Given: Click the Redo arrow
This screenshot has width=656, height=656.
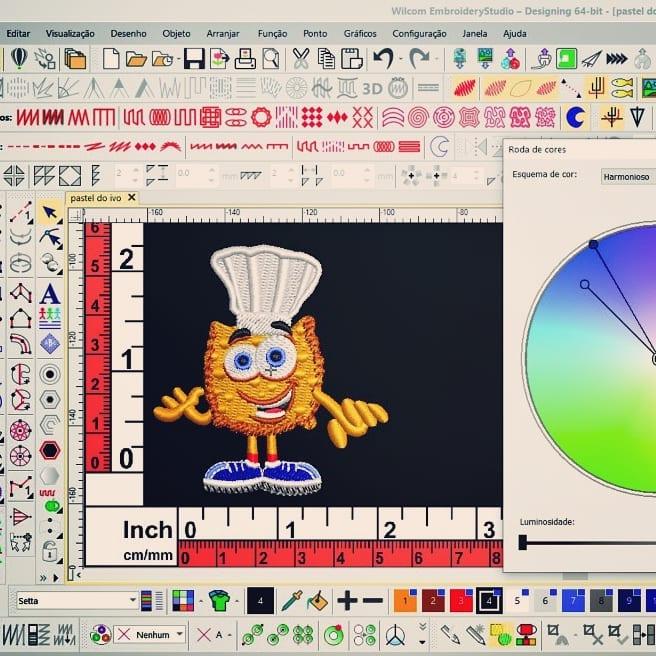Looking at the screenshot, I should click(x=419, y=58).
